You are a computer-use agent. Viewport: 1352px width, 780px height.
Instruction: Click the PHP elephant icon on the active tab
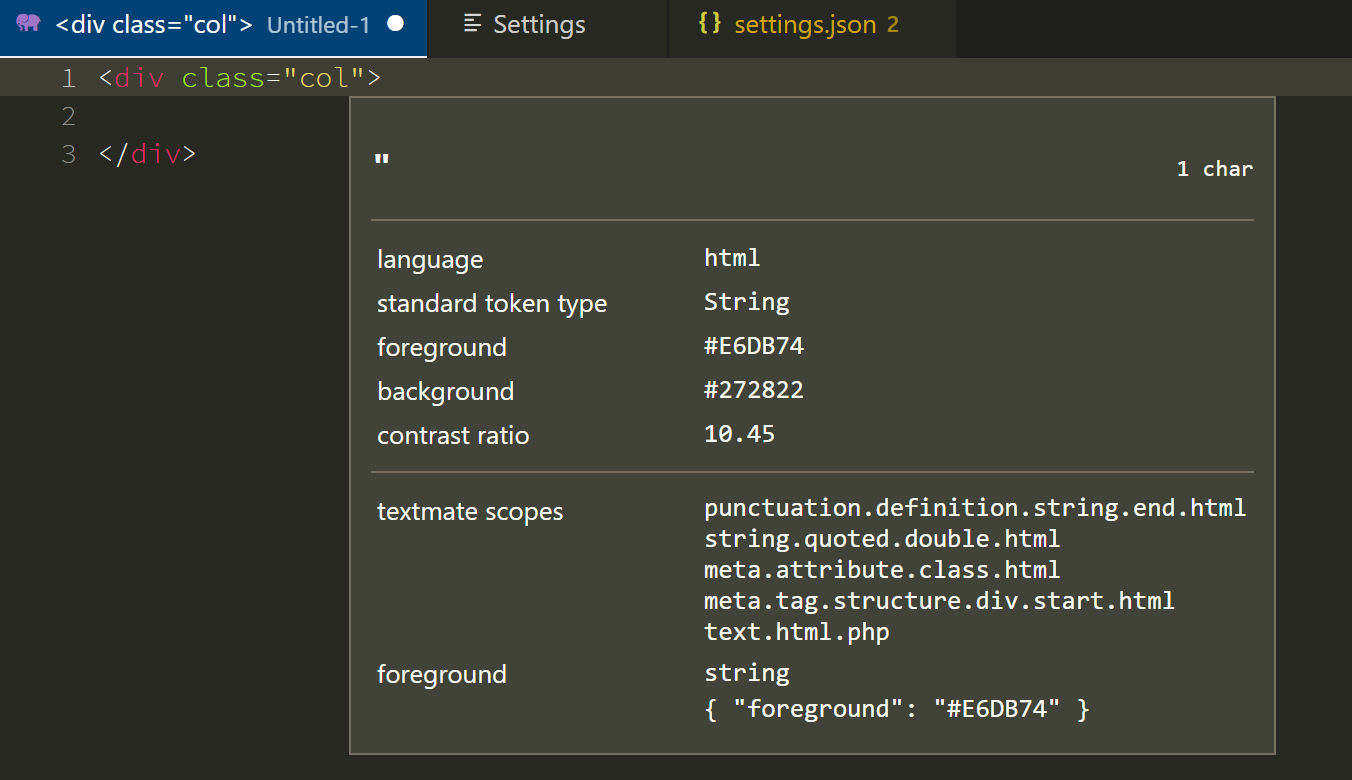[28, 23]
